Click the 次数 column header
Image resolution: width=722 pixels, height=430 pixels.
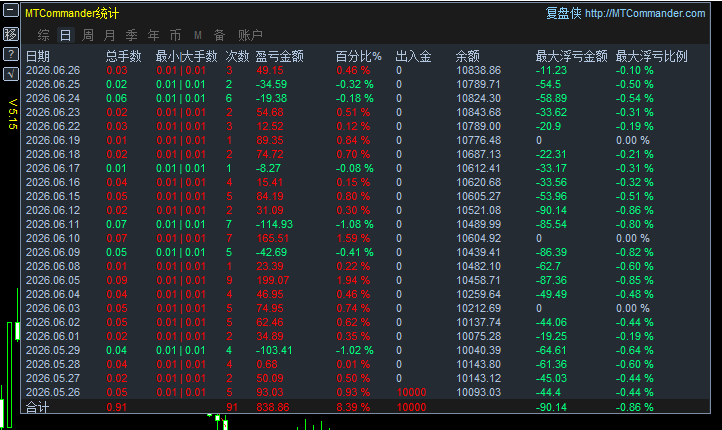pos(237,56)
